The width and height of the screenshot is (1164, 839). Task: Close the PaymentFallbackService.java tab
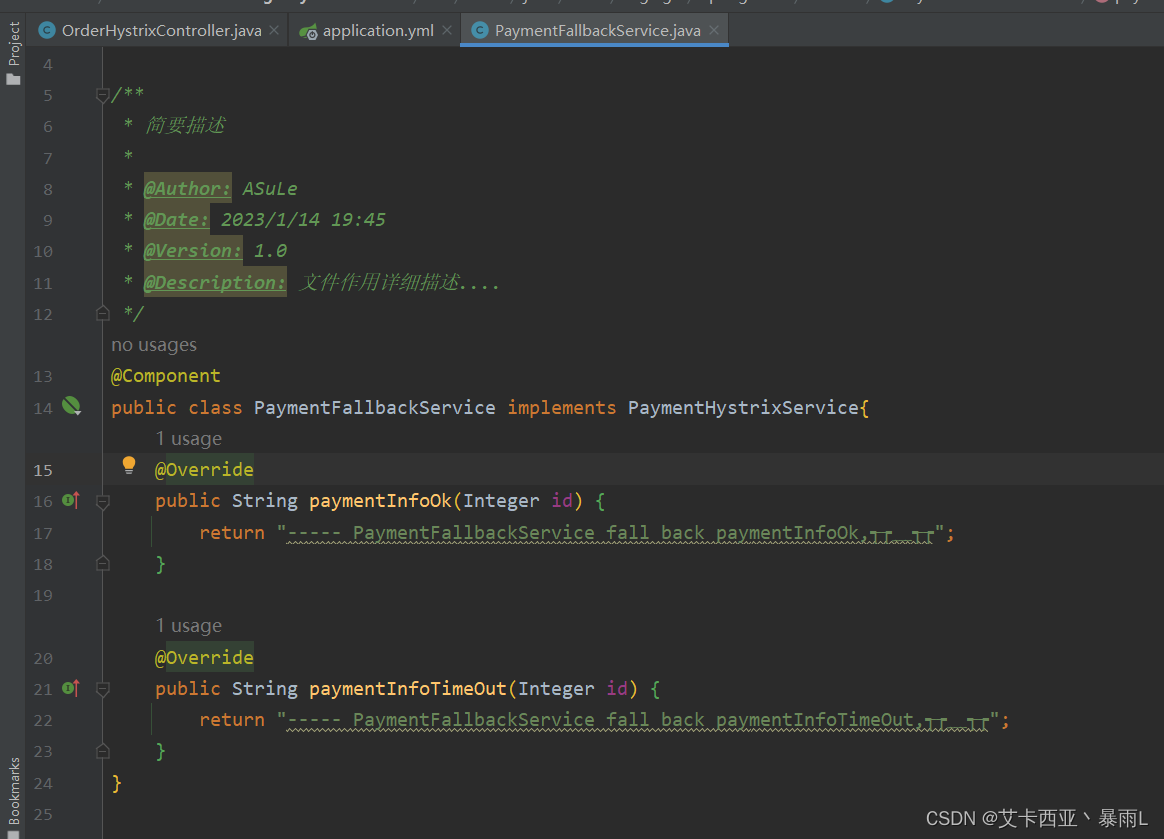(714, 30)
